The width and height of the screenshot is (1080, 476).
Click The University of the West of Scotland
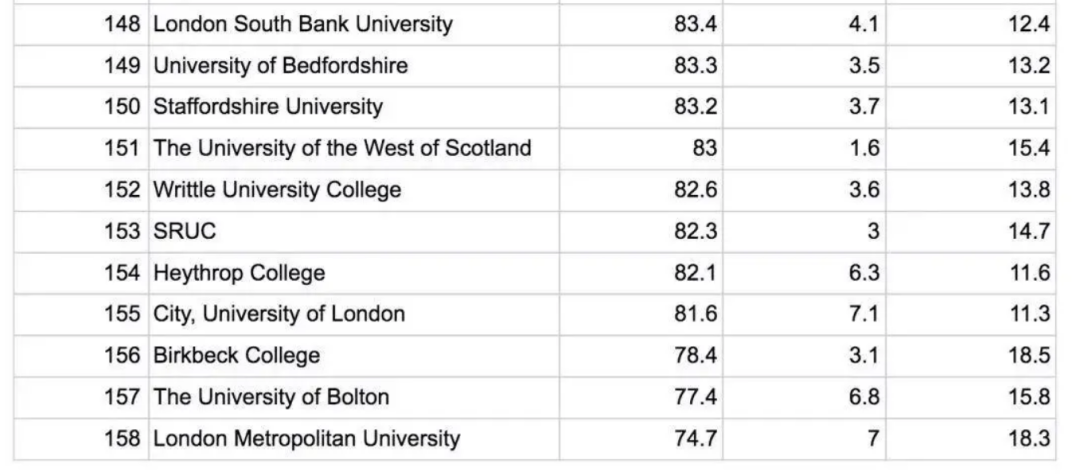[x=354, y=148]
